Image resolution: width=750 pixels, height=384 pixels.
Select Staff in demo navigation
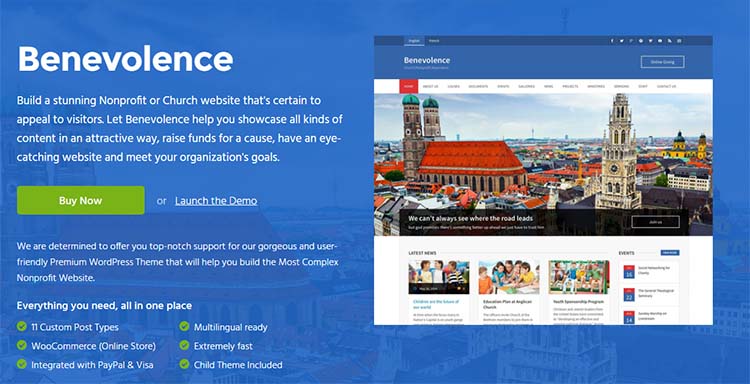click(x=643, y=87)
